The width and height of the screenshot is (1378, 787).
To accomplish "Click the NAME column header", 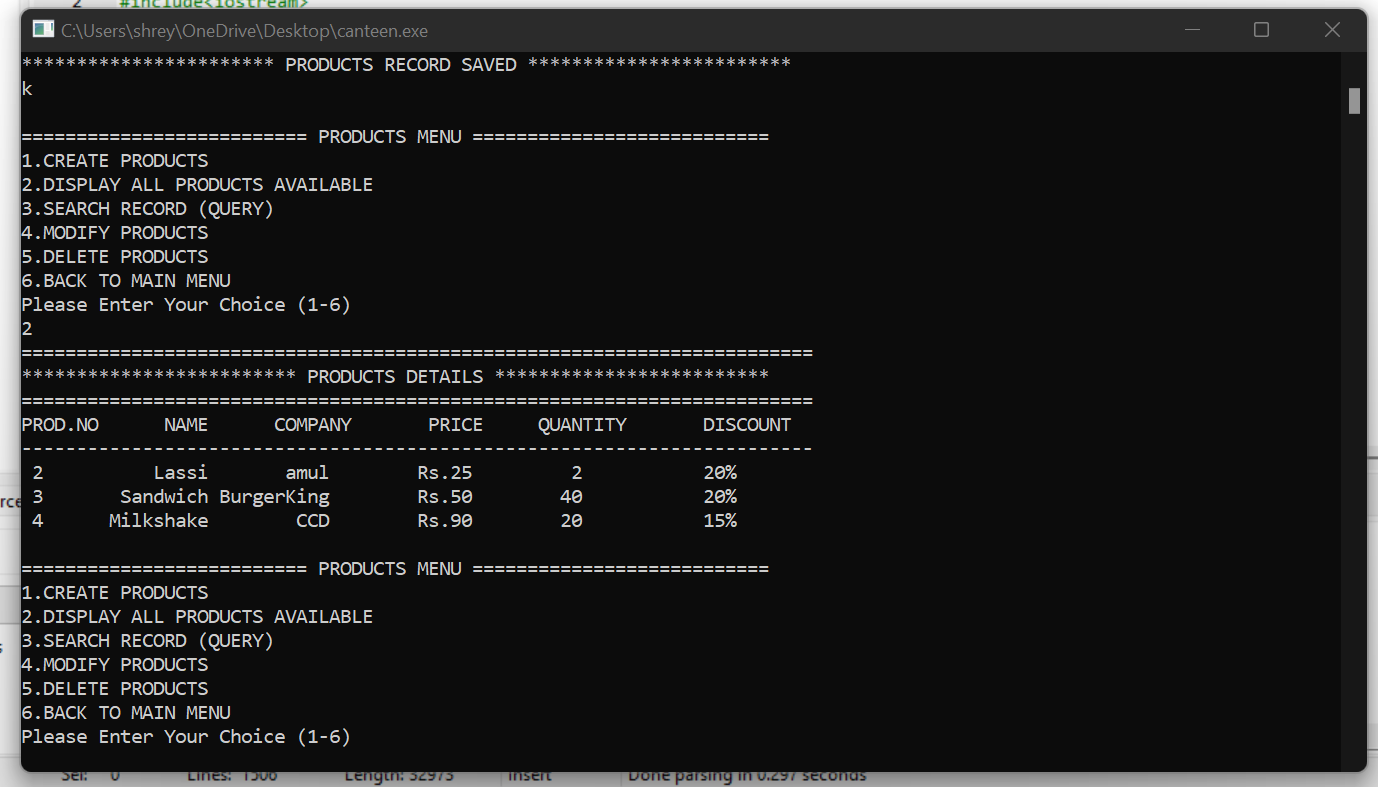I will (186, 425).
